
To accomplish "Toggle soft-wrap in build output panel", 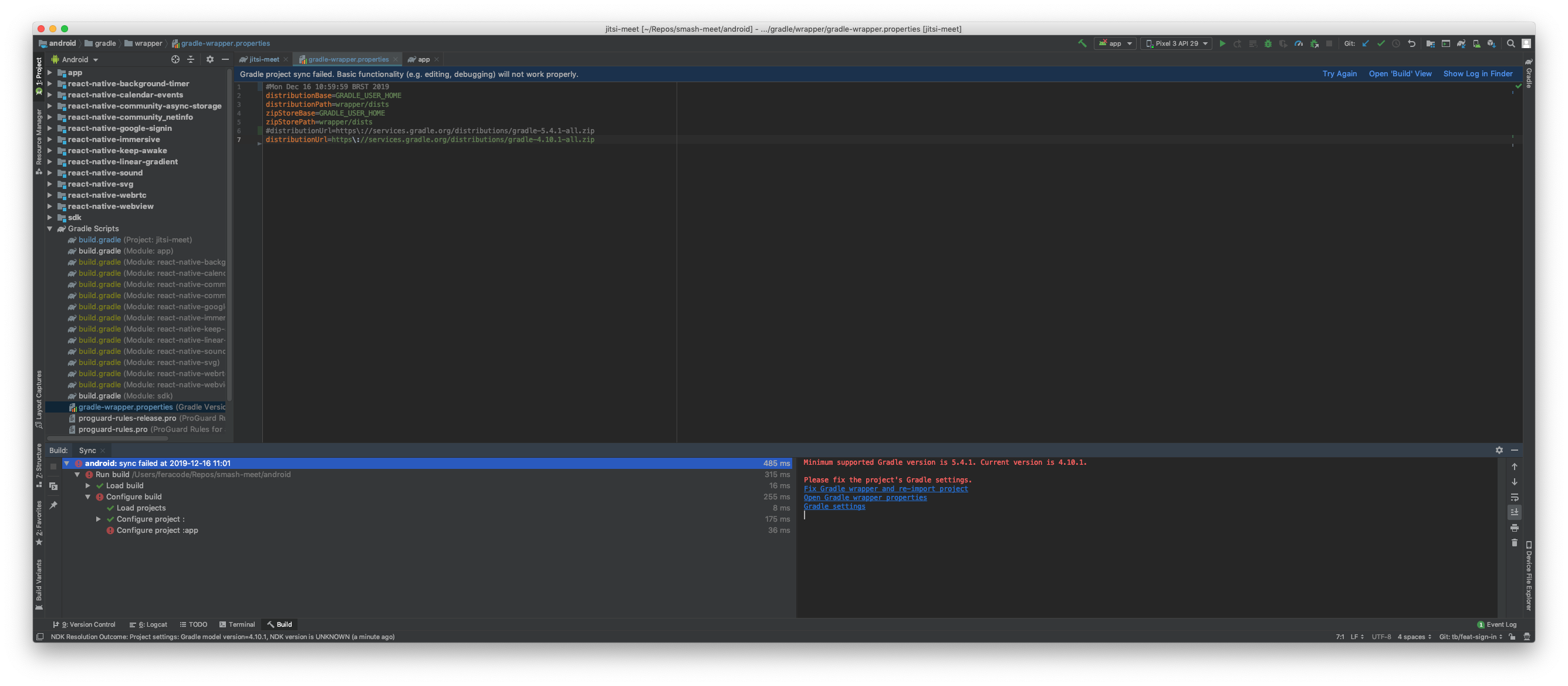I will [1515, 496].
